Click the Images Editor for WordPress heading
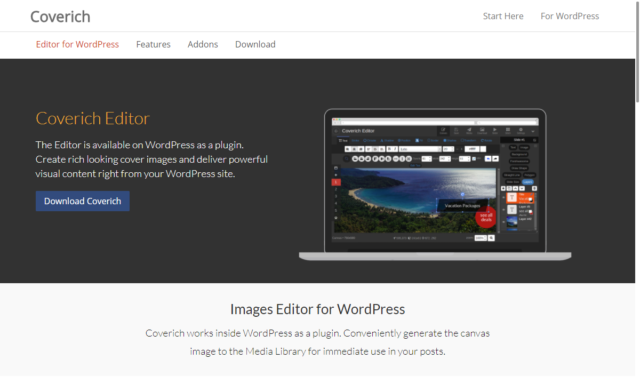The width and height of the screenshot is (640, 384). pos(318,309)
